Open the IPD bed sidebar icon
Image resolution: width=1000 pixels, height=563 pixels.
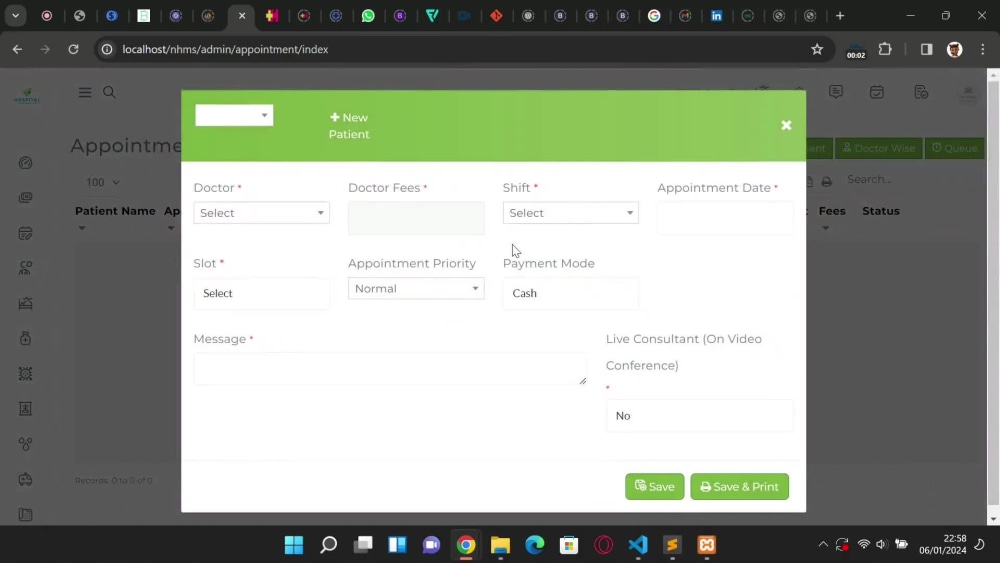click(26, 303)
